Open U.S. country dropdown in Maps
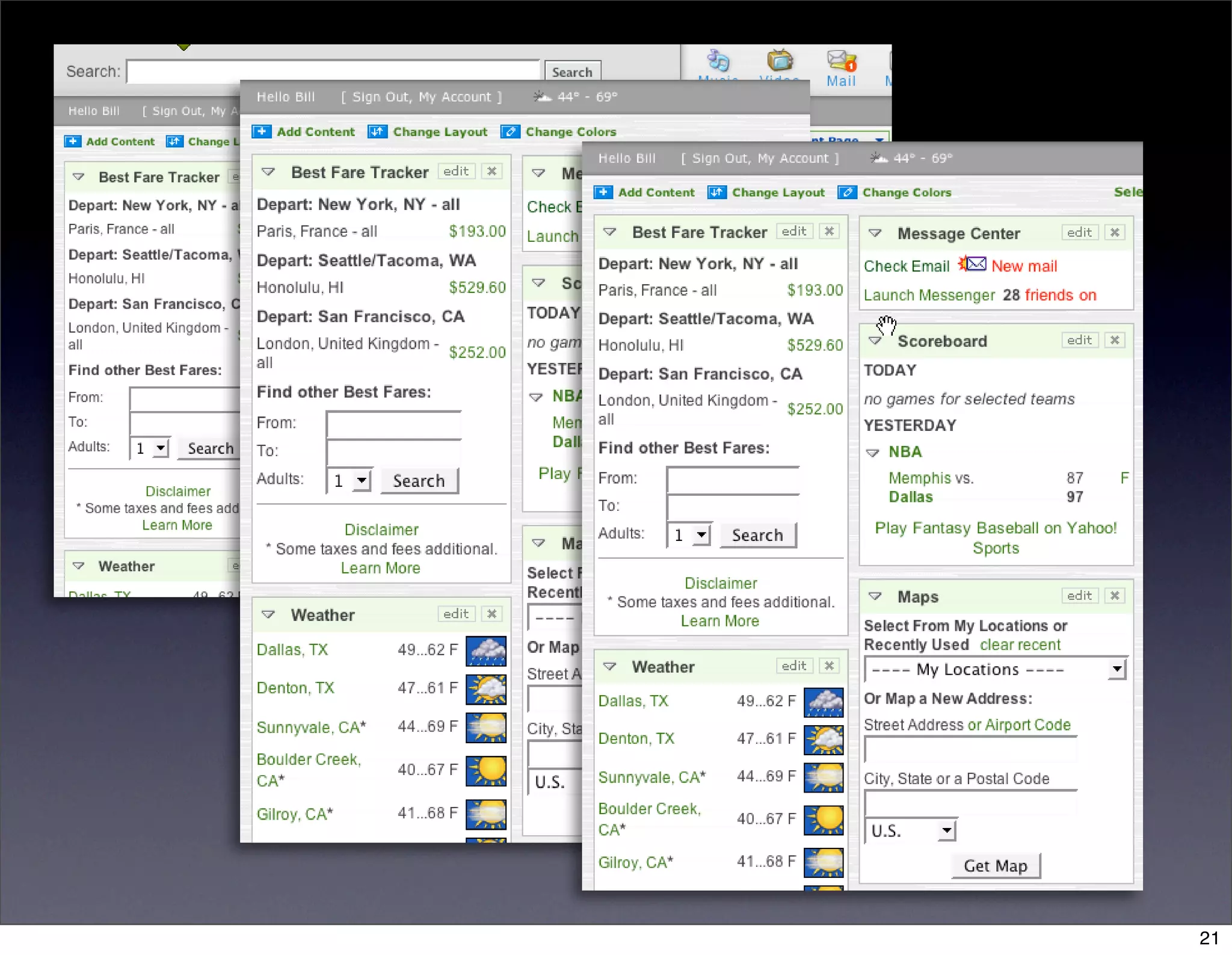Viewport: 1232px width, 955px height. [910, 831]
